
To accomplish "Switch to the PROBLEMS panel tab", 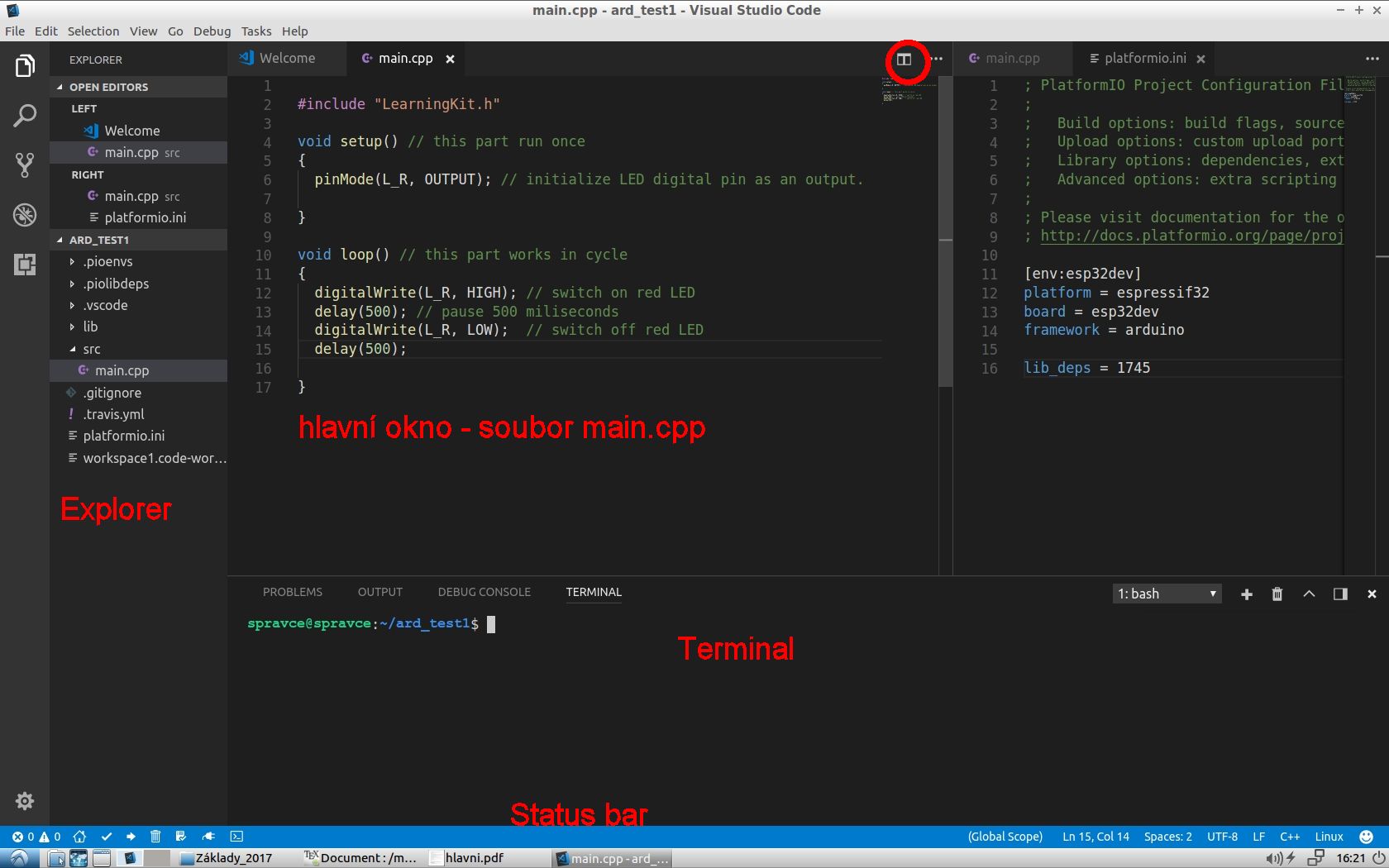I will point(293,592).
